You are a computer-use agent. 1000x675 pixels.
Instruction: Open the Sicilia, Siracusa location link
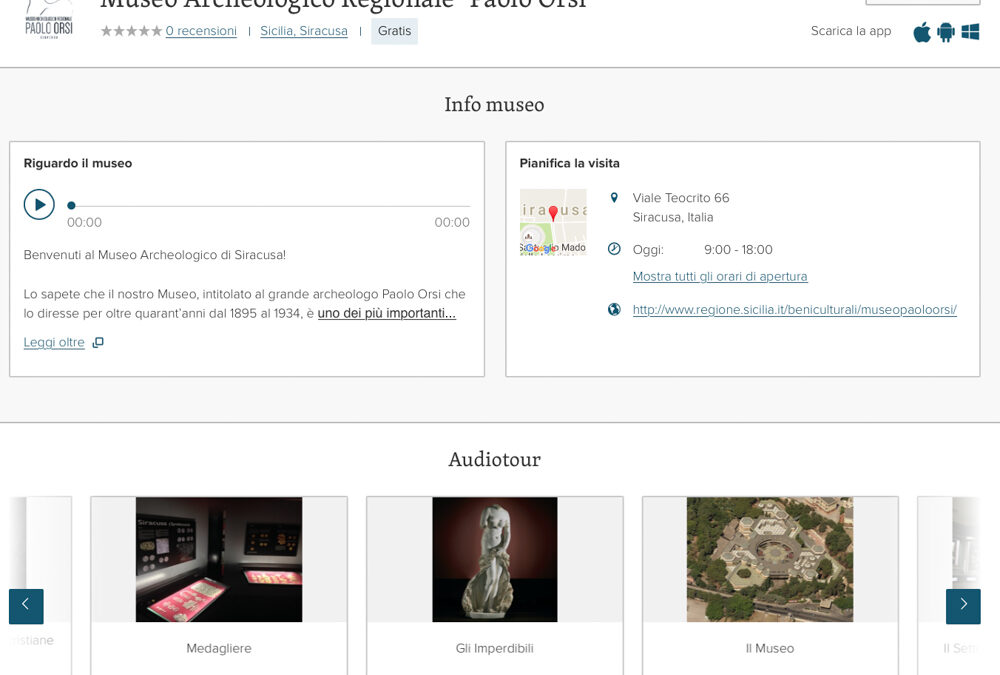pos(304,31)
